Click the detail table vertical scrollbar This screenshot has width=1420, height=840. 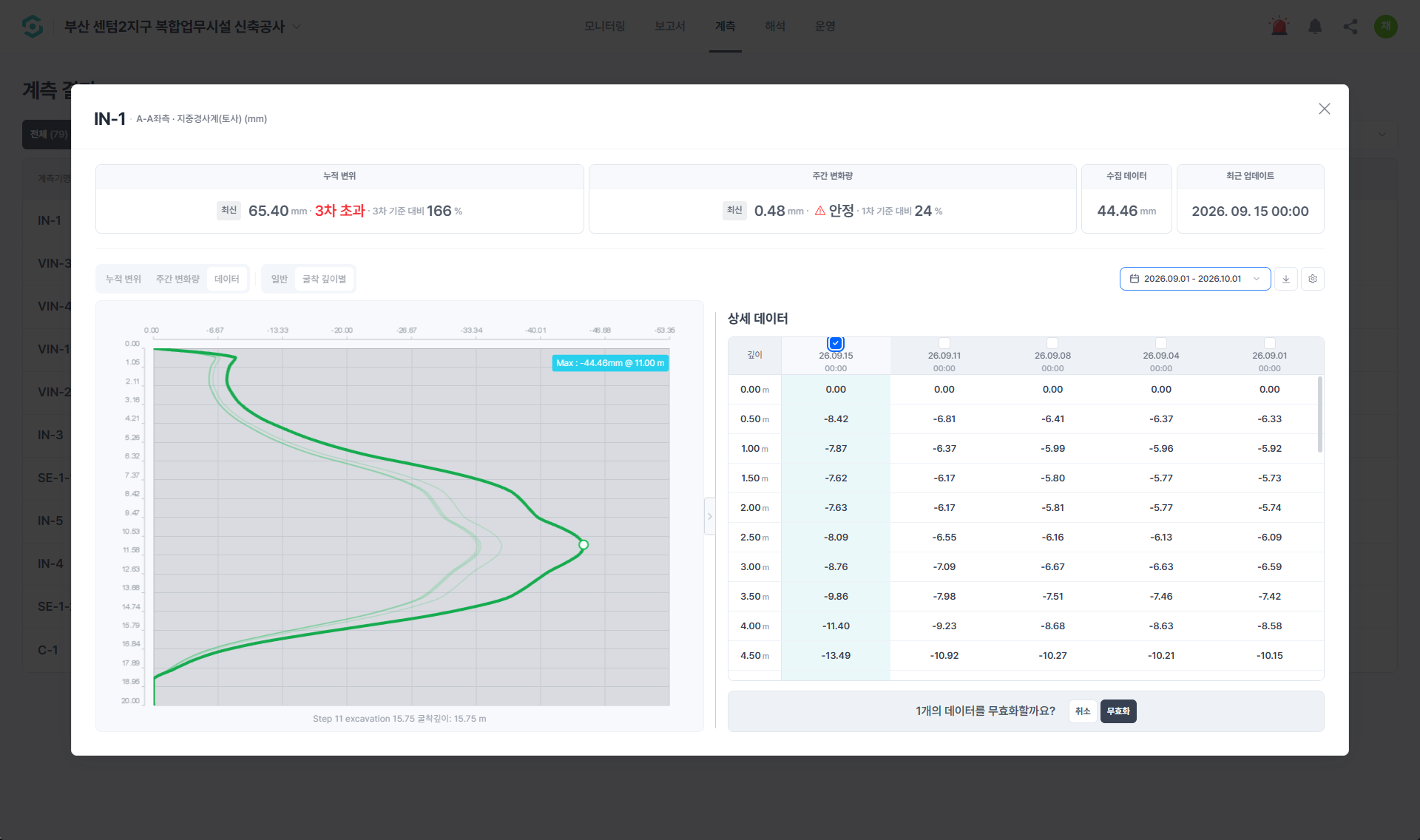1320,414
